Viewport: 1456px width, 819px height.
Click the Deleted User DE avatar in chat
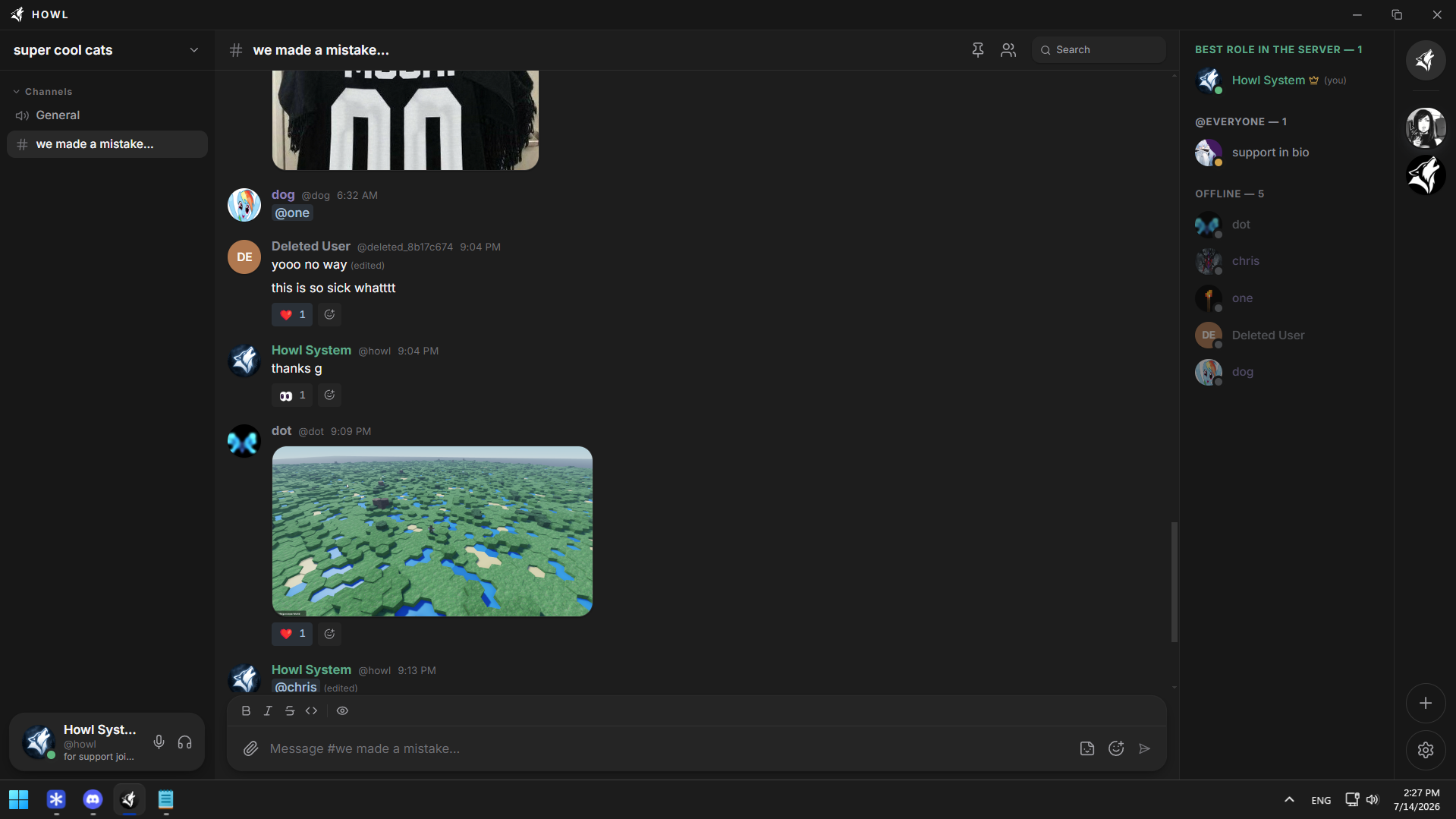pyautogui.click(x=244, y=257)
